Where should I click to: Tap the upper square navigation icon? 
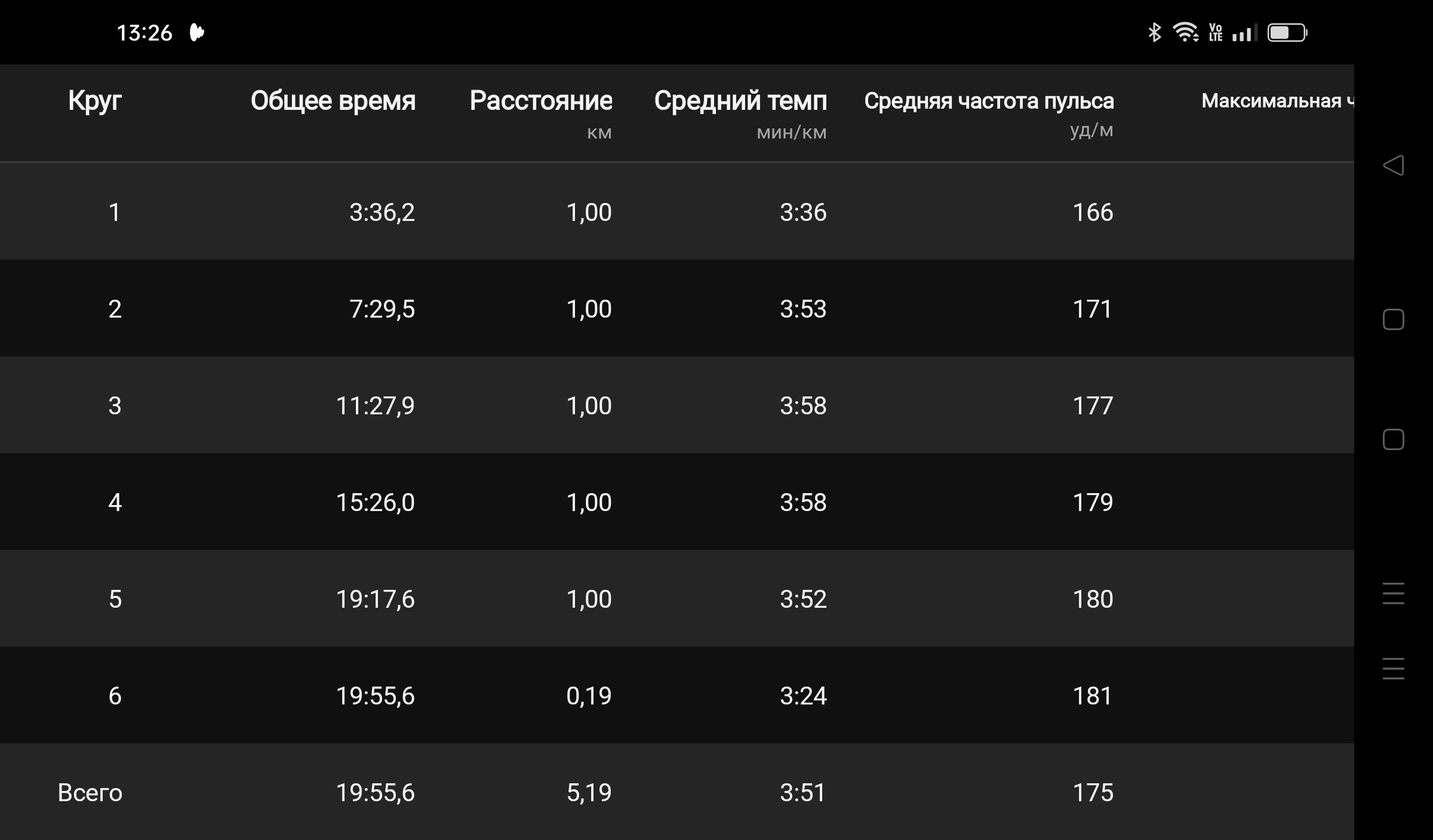1394,319
